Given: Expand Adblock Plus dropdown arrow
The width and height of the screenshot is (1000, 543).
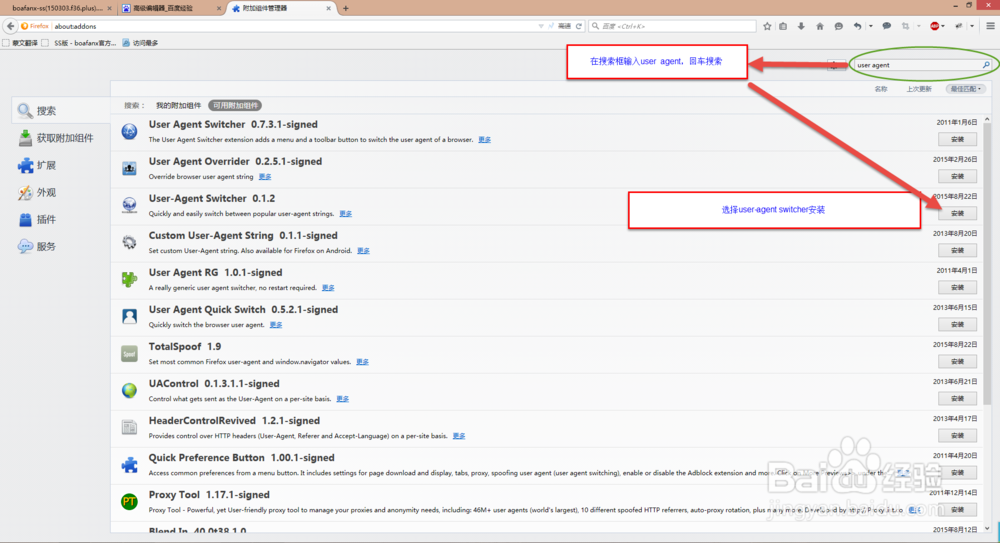Looking at the screenshot, I should tap(943, 26).
